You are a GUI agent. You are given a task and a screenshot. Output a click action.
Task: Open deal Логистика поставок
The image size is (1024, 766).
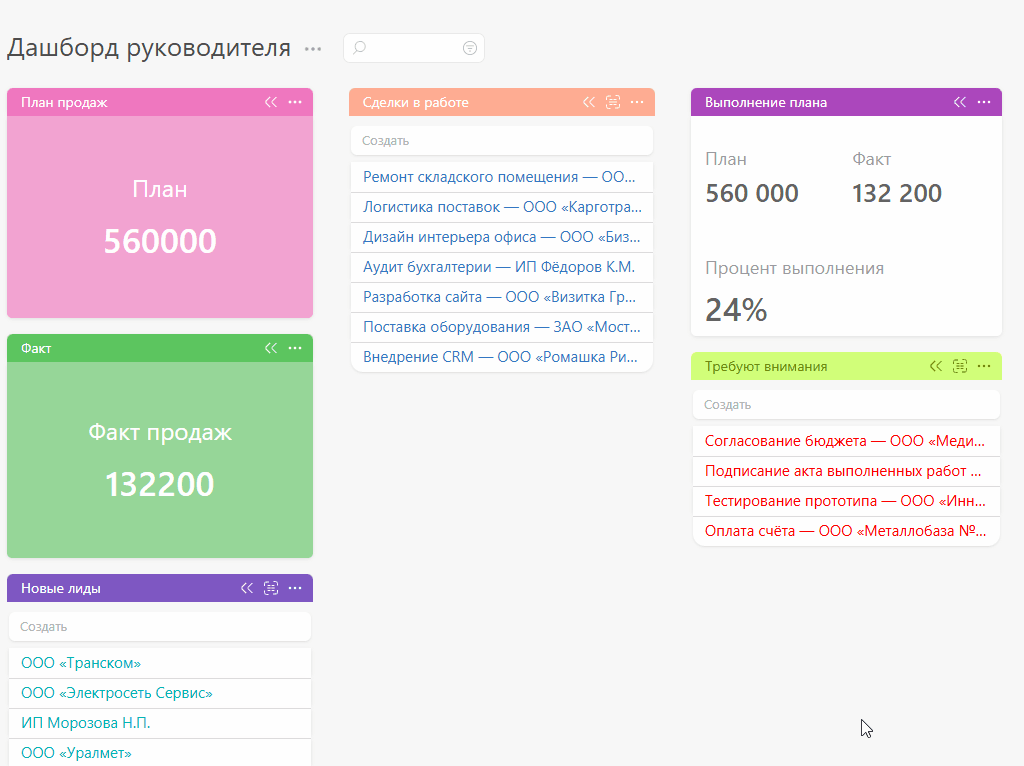(x=502, y=207)
